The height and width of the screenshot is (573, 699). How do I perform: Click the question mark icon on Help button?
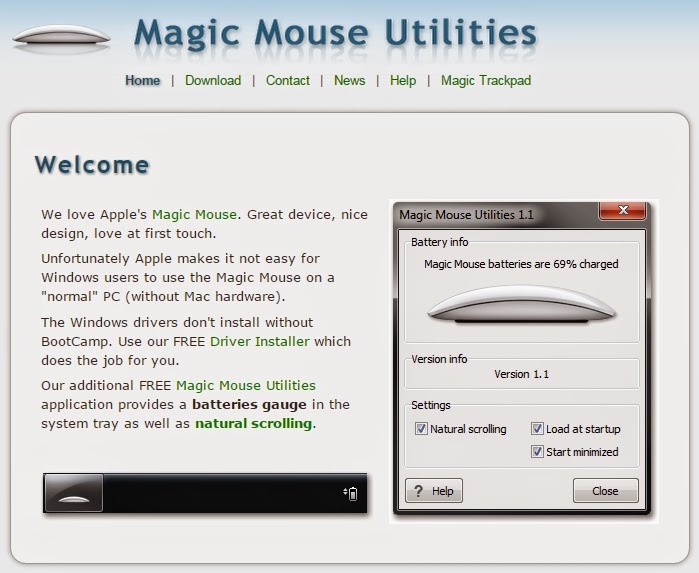418,491
